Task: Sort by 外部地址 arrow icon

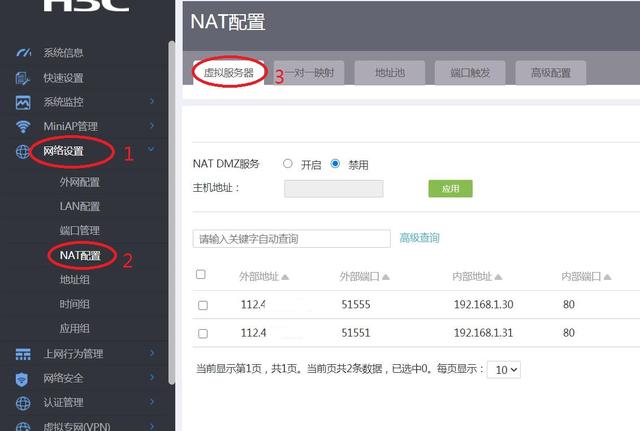Action: click(x=285, y=277)
